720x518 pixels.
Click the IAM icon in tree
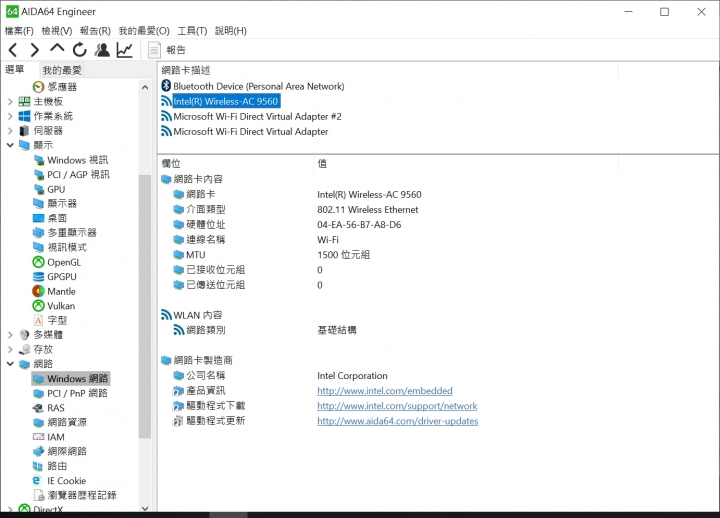click(39, 437)
